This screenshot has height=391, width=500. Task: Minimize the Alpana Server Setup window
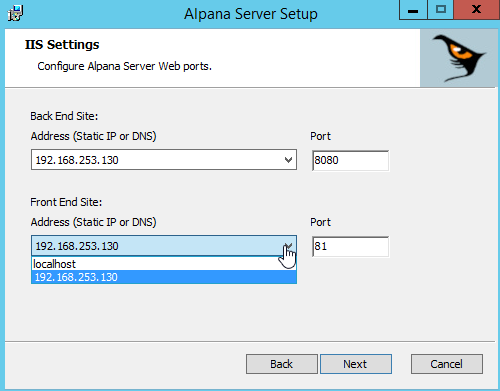413,10
